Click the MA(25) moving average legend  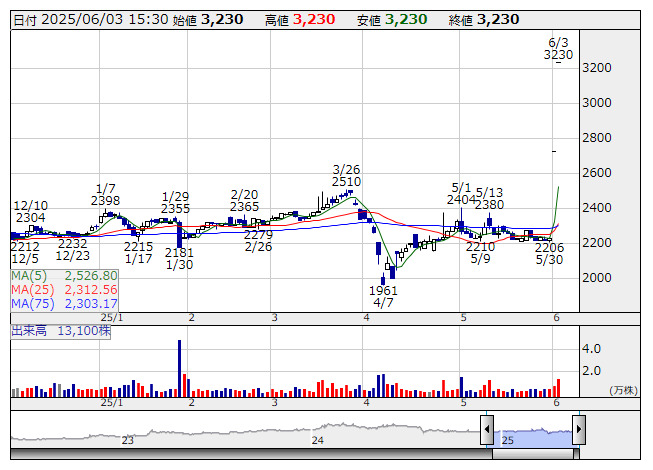(x=65, y=289)
